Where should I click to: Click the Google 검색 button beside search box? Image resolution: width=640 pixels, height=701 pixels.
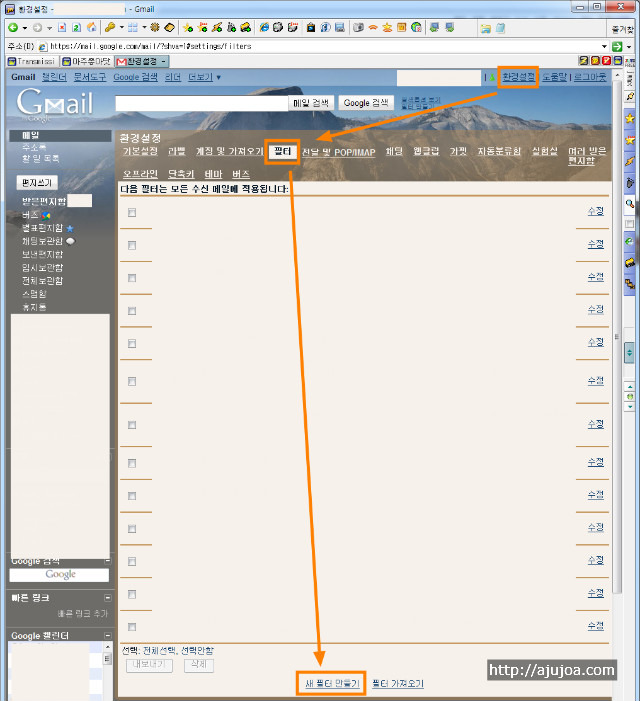pyautogui.click(x=366, y=103)
